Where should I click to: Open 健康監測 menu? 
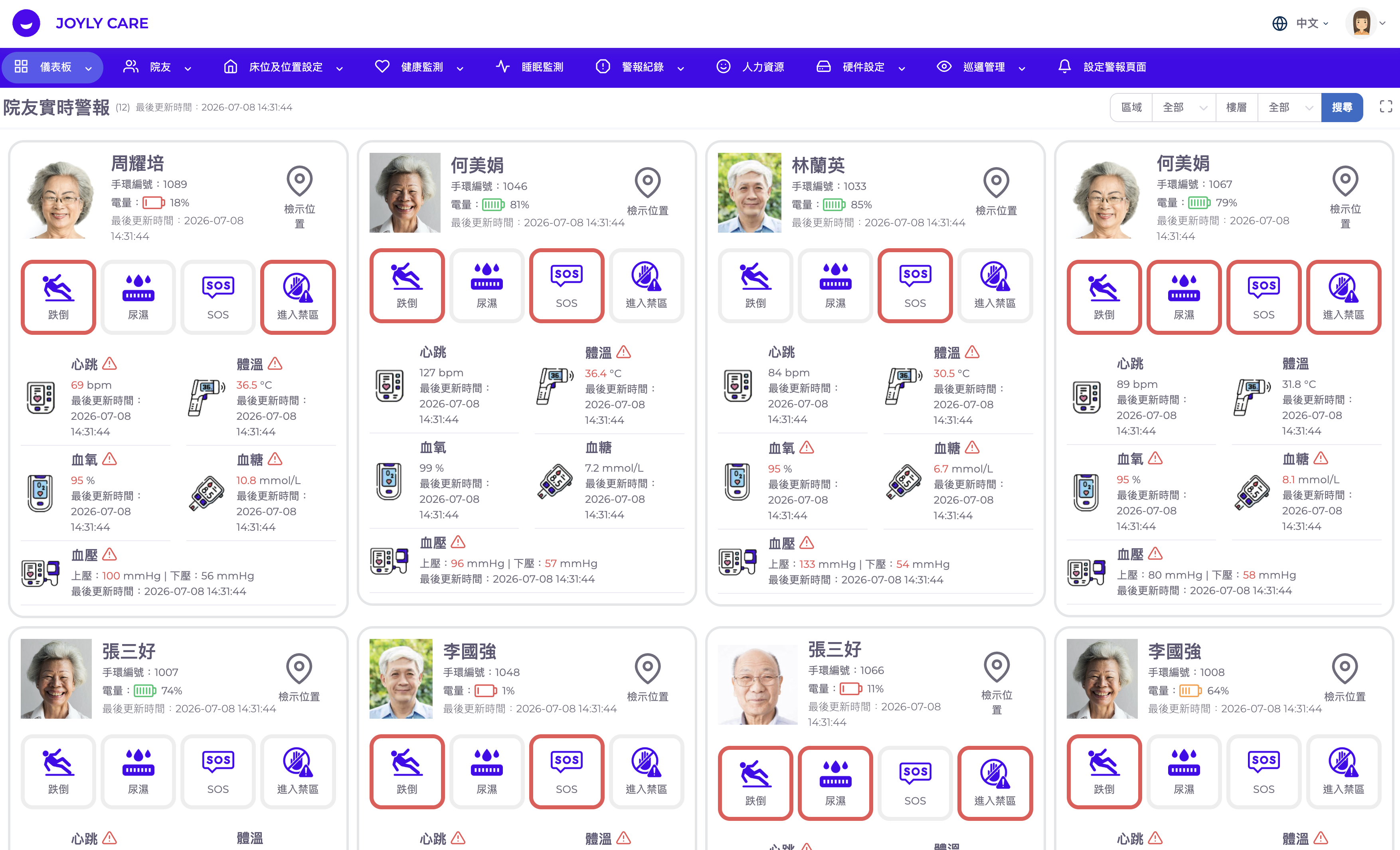tap(420, 67)
